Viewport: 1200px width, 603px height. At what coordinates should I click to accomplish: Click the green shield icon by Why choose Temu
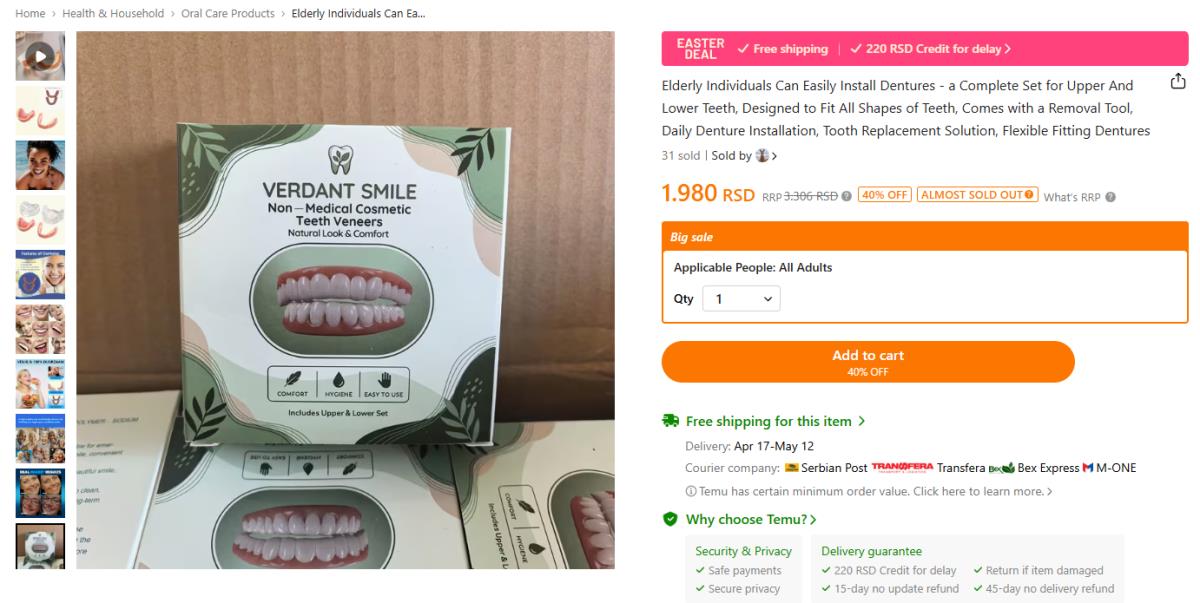pyautogui.click(x=670, y=519)
